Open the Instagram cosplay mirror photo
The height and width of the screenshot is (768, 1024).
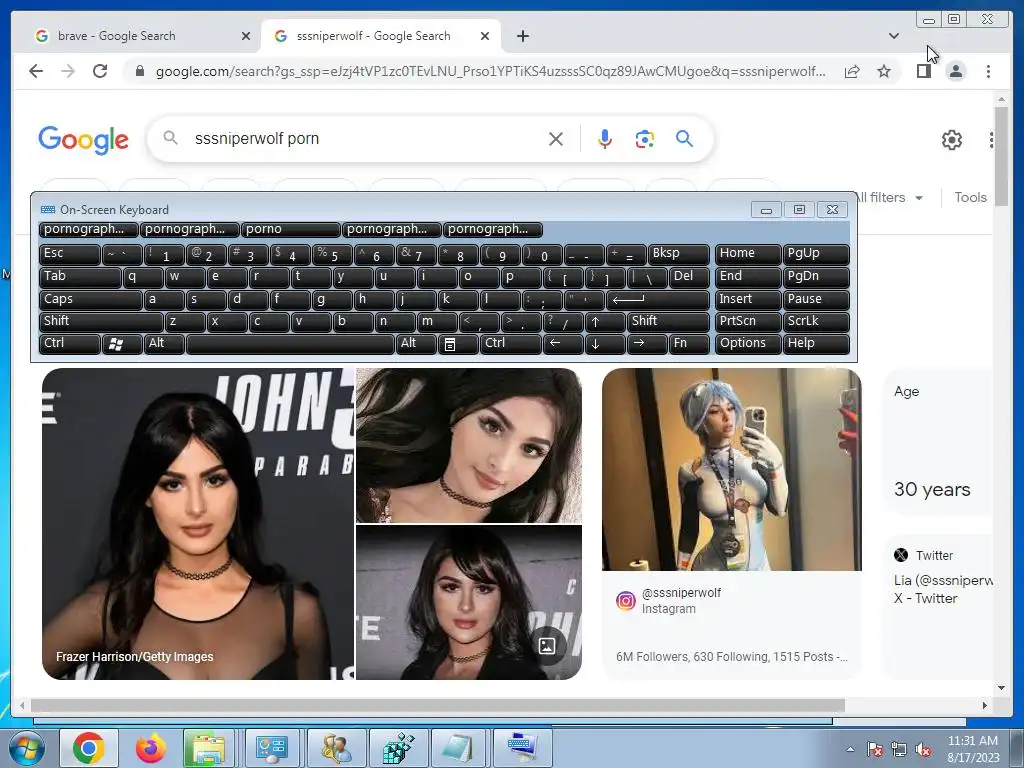pos(731,470)
